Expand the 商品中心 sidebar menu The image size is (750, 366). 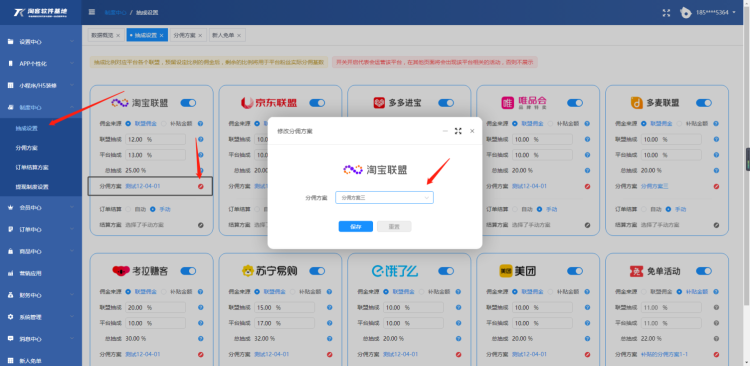(41, 251)
